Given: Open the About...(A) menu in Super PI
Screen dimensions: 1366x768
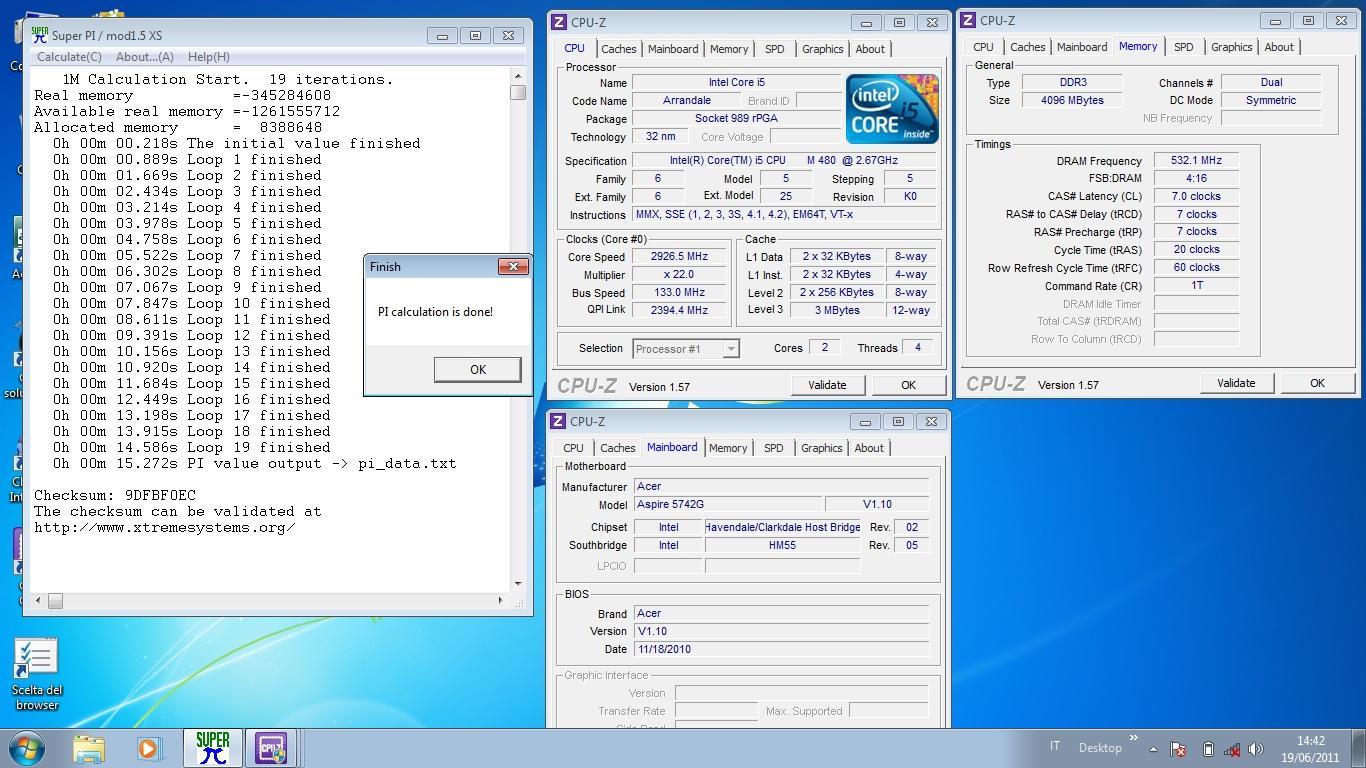Looking at the screenshot, I should (145, 57).
